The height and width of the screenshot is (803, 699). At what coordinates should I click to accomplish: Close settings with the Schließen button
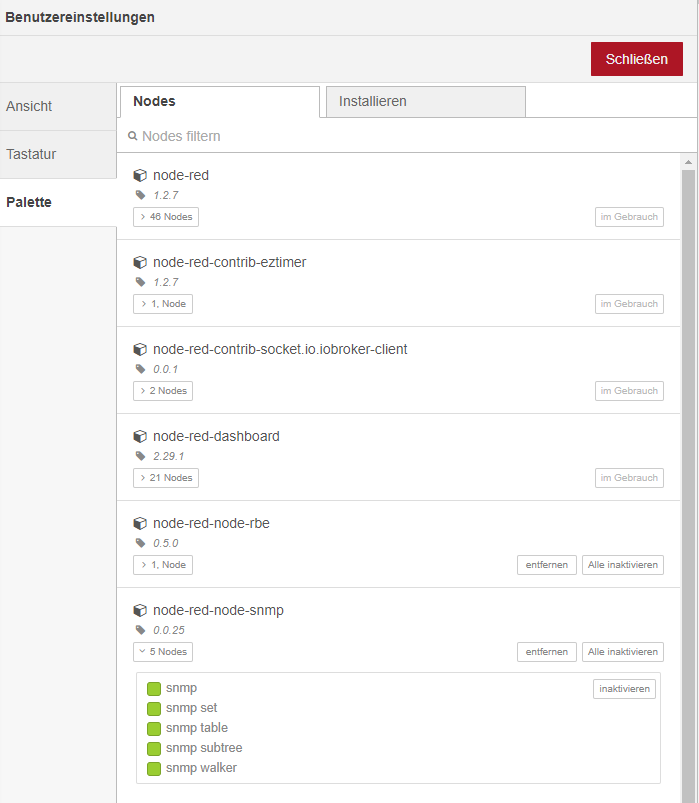[637, 59]
